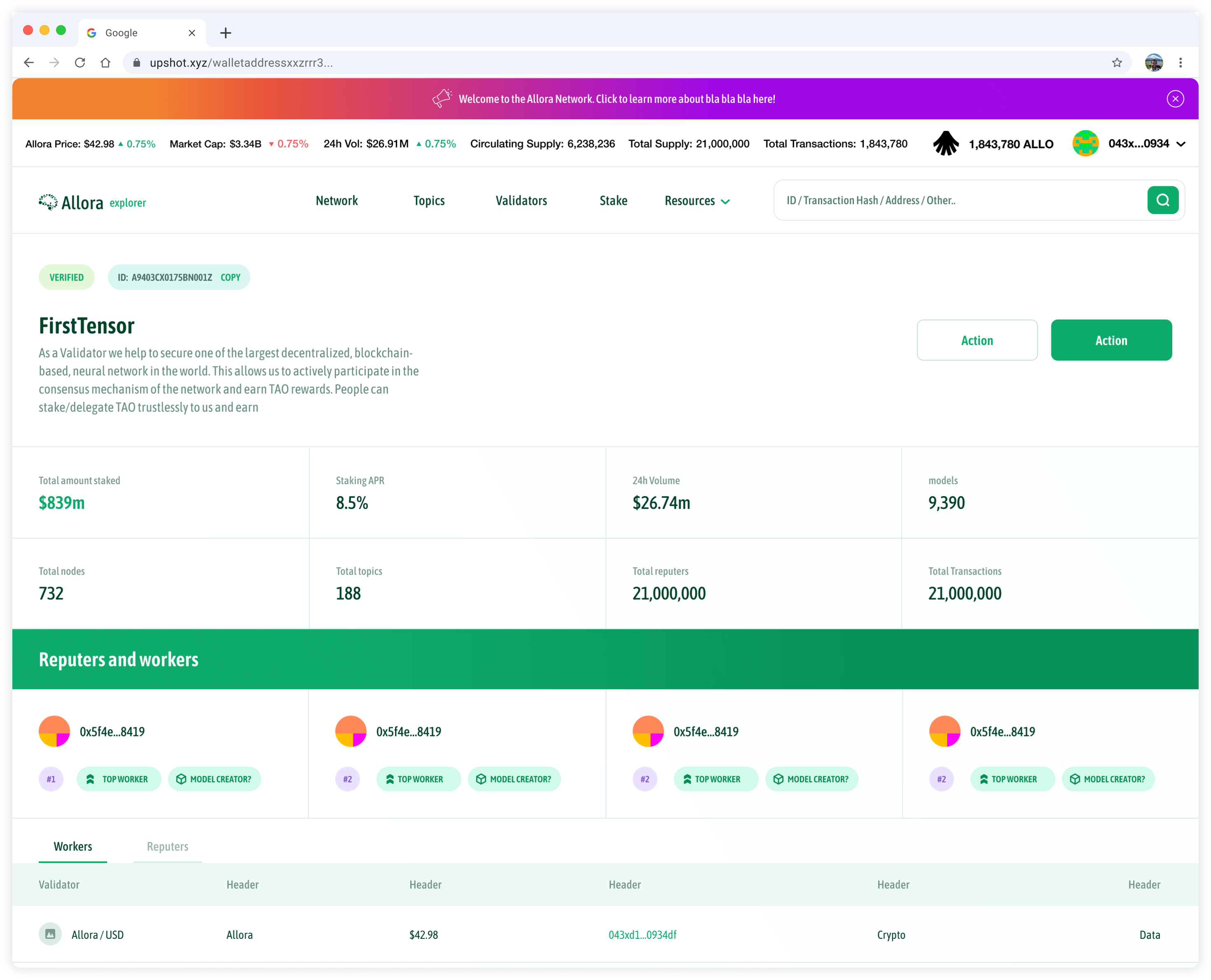Click the browser back arrow
This screenshot has height=980, width=1211.
click(x=29, y=63)
